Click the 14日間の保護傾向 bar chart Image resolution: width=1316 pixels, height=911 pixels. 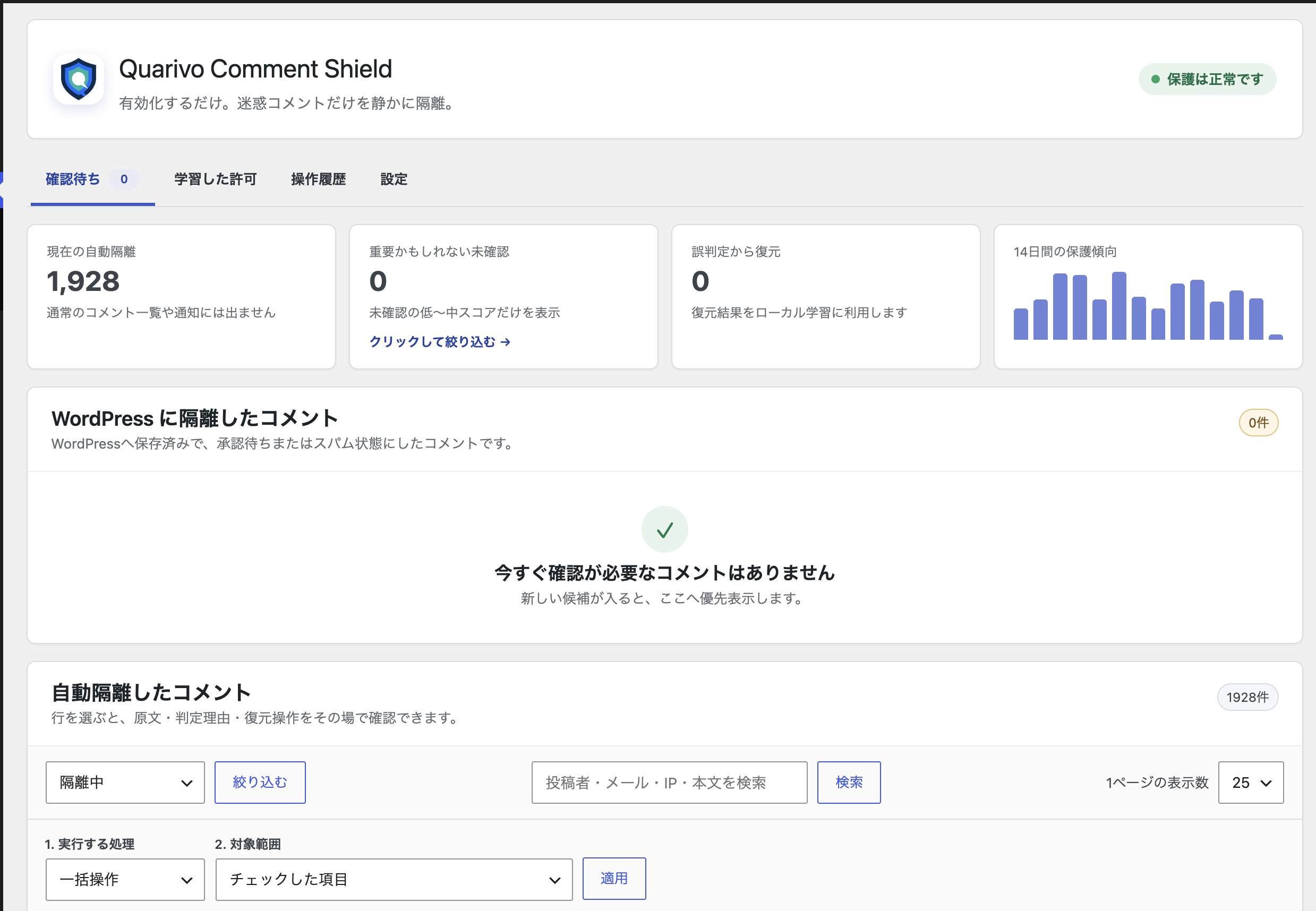(1148, 306)
